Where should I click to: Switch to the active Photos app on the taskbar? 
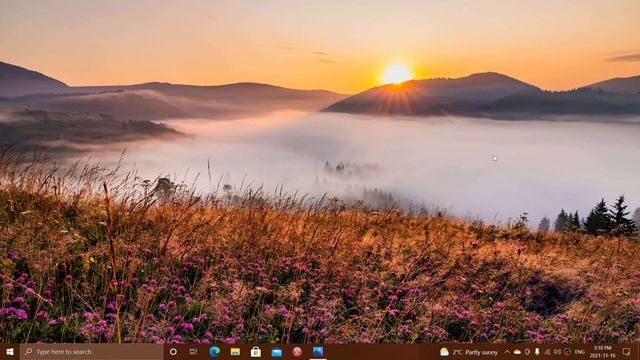point(318,351)
